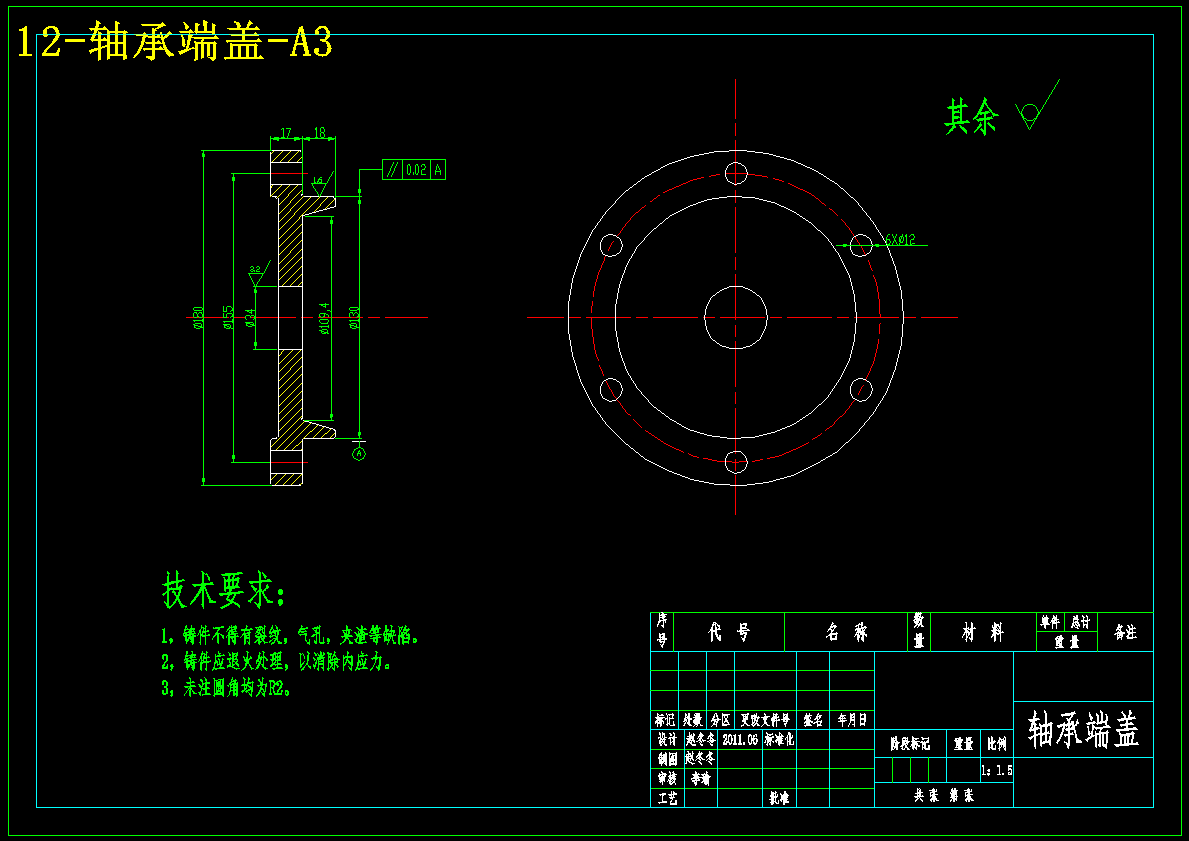Screen dimensions: 1189x841
Task: Select the "签名" cell
Action: click(x=813, y=720)
